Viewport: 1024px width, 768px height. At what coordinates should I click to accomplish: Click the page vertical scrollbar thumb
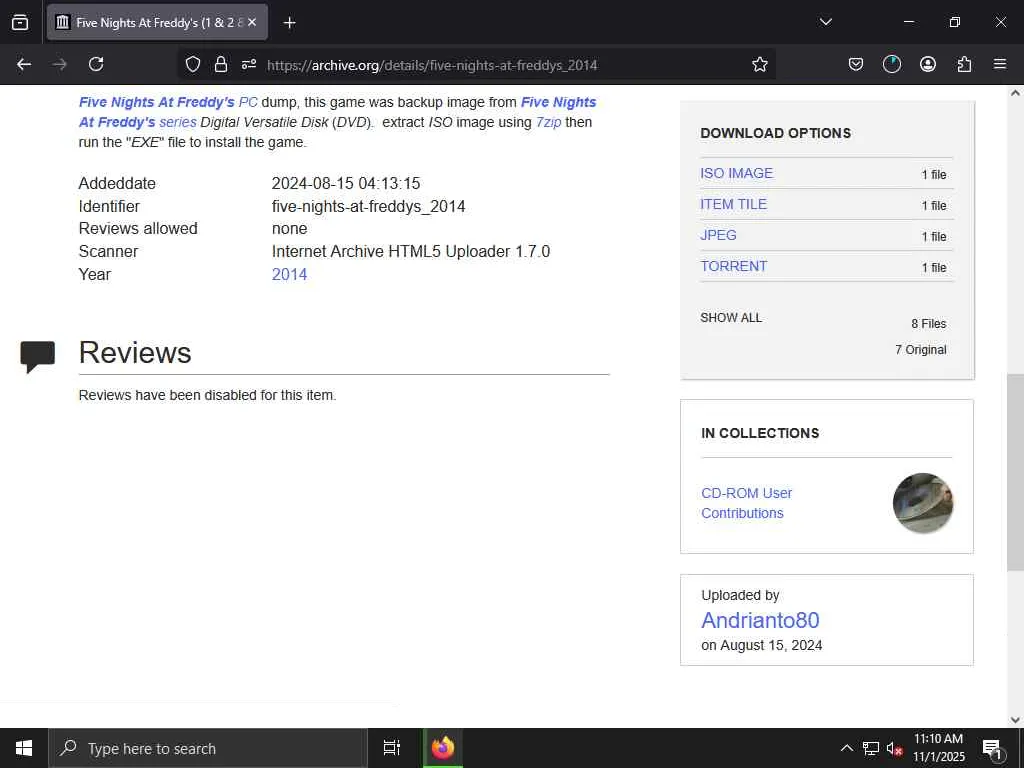coord(1015,472)
